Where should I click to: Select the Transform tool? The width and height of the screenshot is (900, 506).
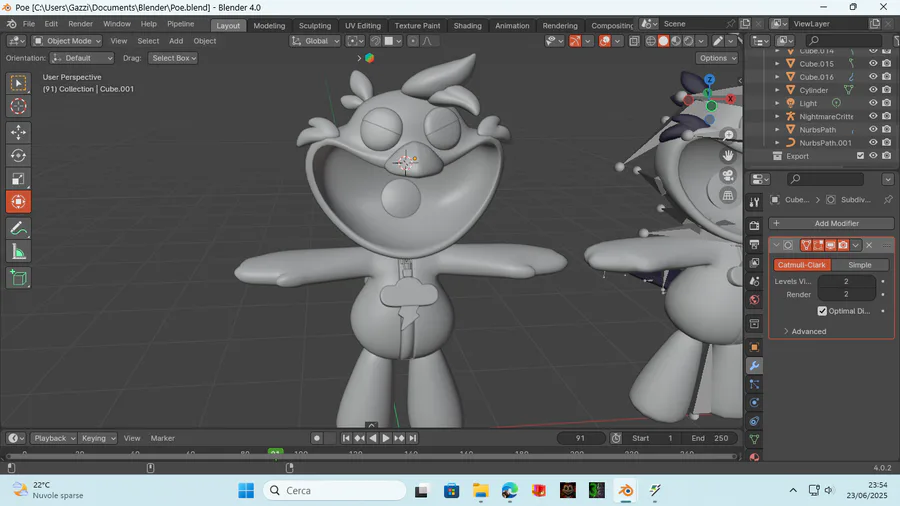tap(18, 201)
